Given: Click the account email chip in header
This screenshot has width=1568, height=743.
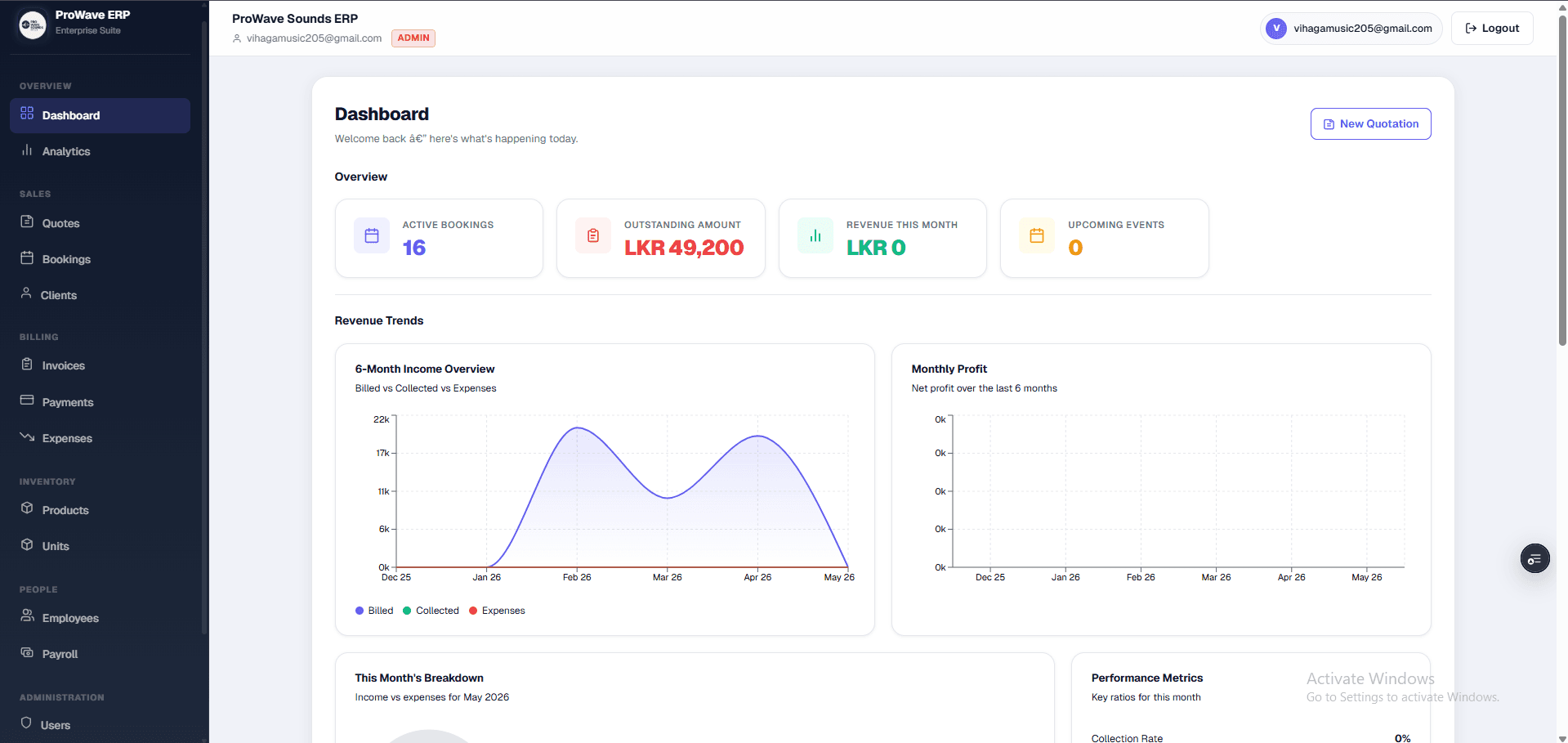Looking at the screenshot, I should tap(1351, 29).
